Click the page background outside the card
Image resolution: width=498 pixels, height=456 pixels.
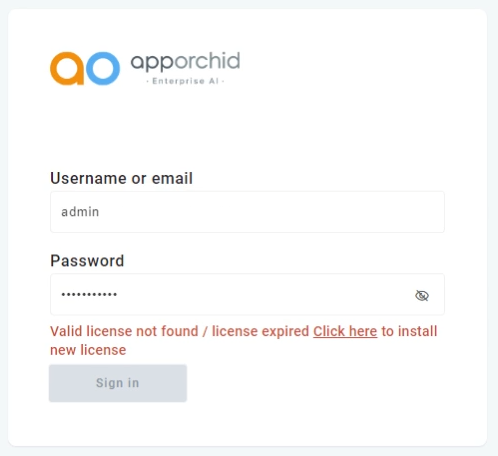click(x=493, y=233)
